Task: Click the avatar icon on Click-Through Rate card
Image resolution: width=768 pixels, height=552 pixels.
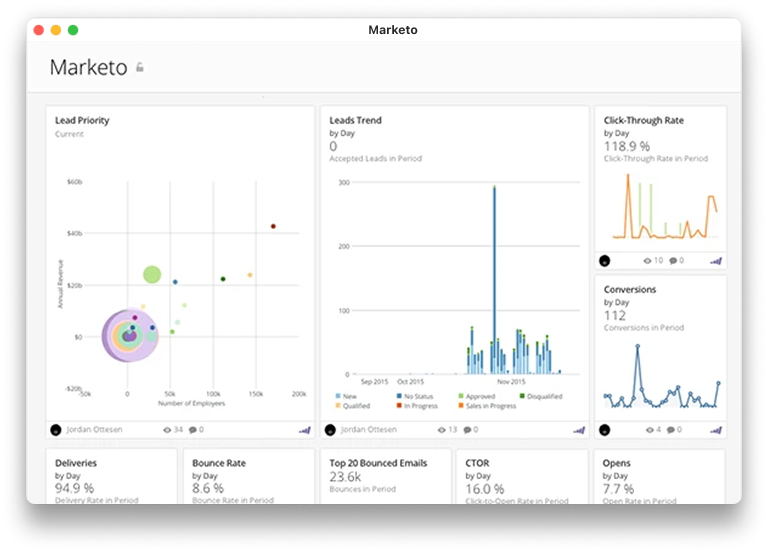Action: point(605,261)
